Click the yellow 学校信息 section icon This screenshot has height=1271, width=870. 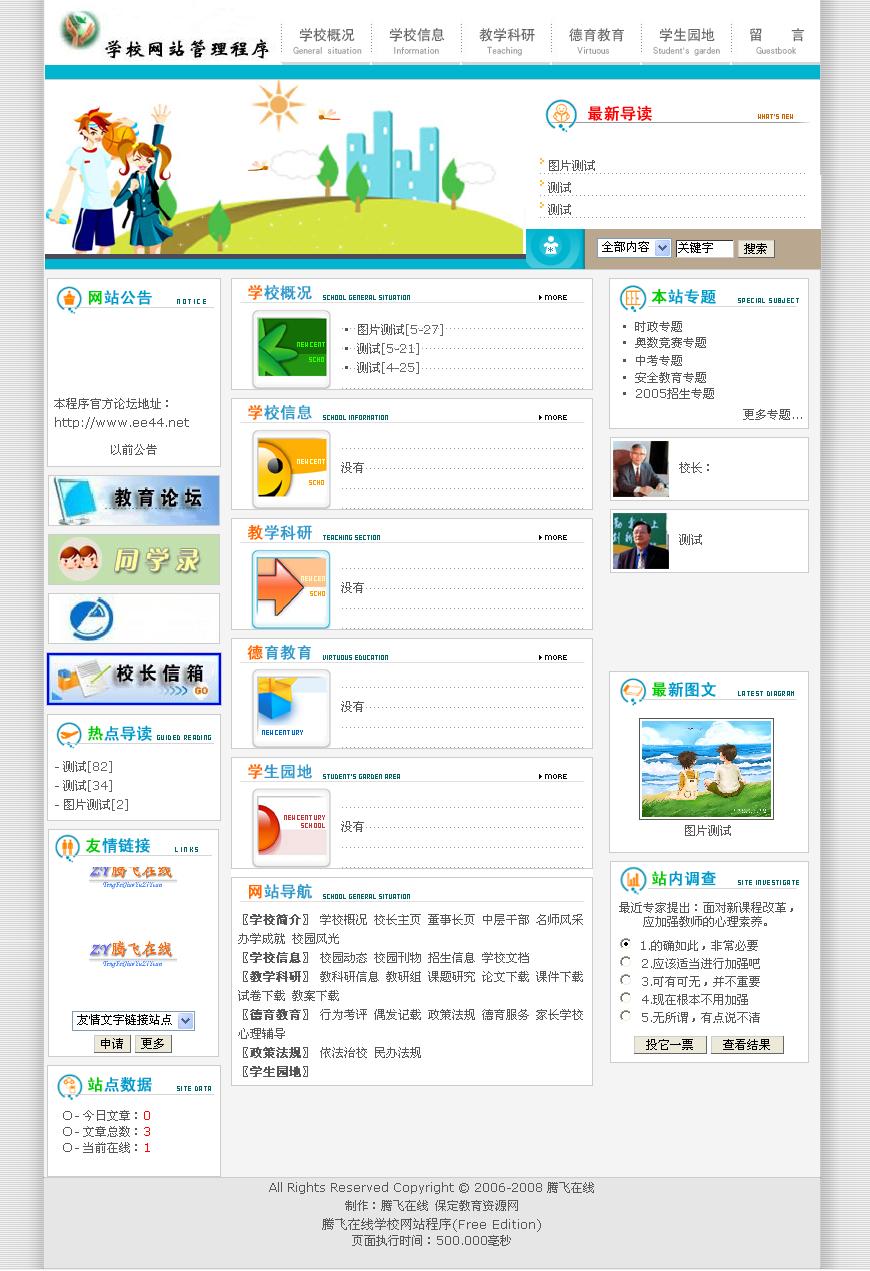click(291, 469)
